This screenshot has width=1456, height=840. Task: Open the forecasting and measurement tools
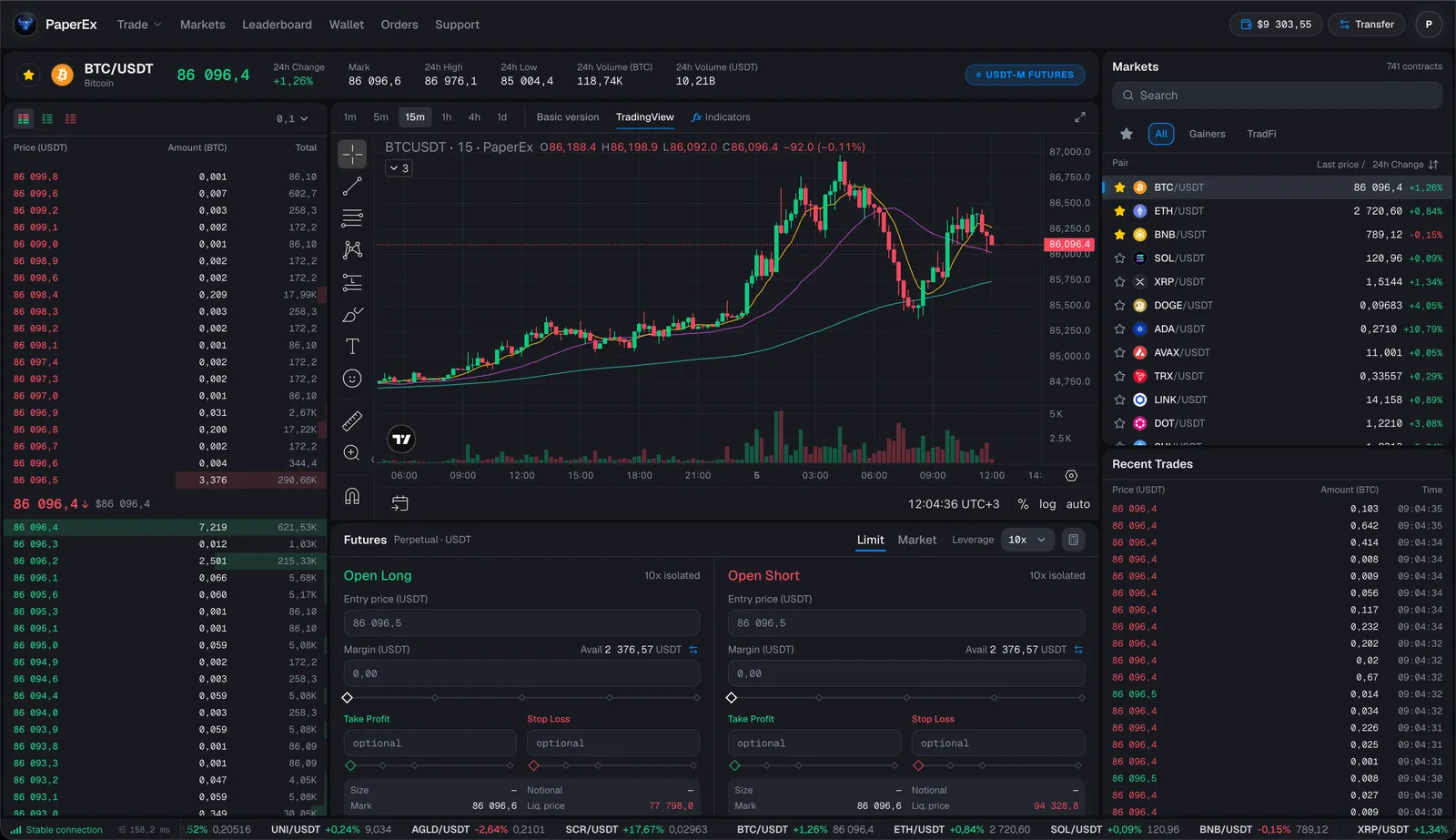(352, 282)
